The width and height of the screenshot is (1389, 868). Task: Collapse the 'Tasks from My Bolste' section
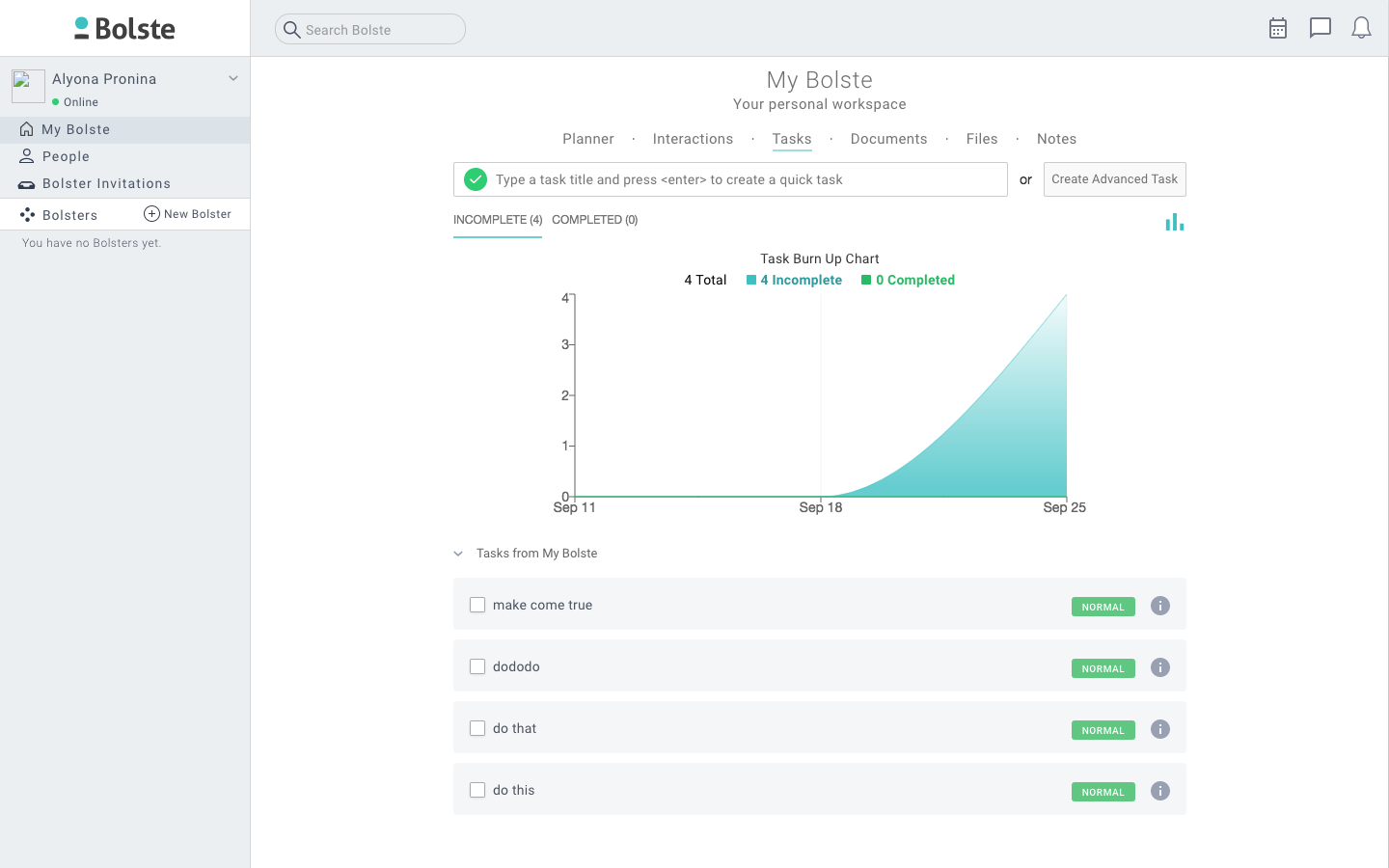[x=458, y=554]
